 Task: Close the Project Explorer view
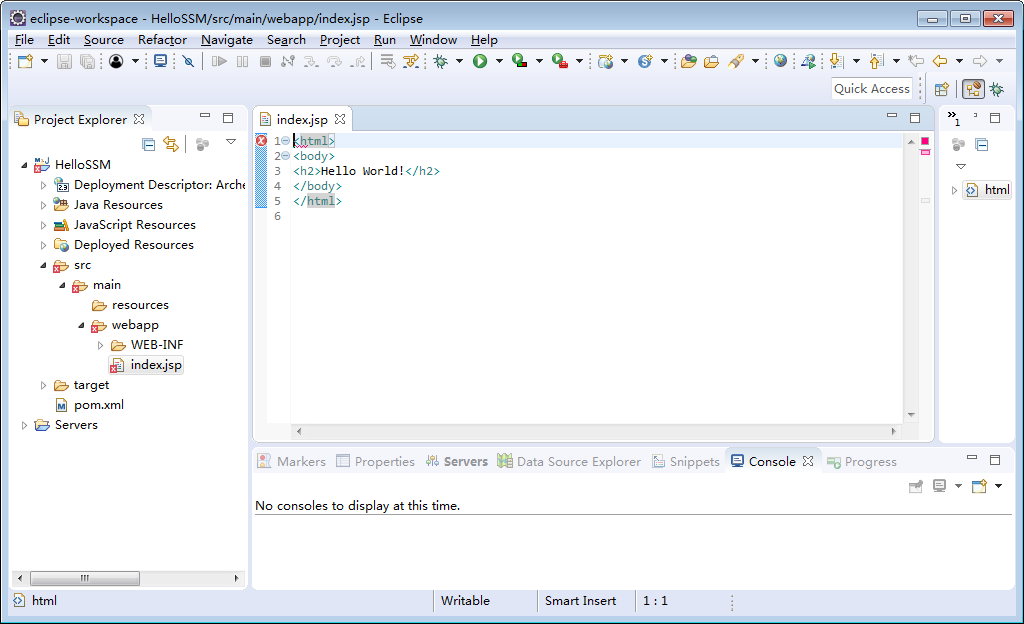pos(138,119)
